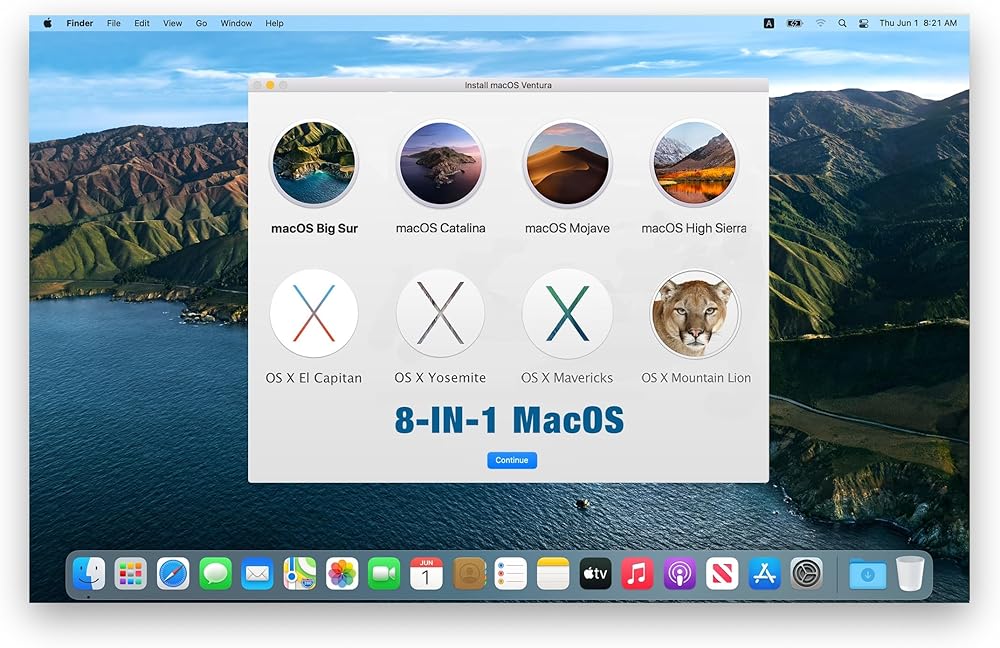Click the OS X Mountain Lion label
This screenshot has width=1000, height=648.
pyautogui.click(x=696, y=378)
